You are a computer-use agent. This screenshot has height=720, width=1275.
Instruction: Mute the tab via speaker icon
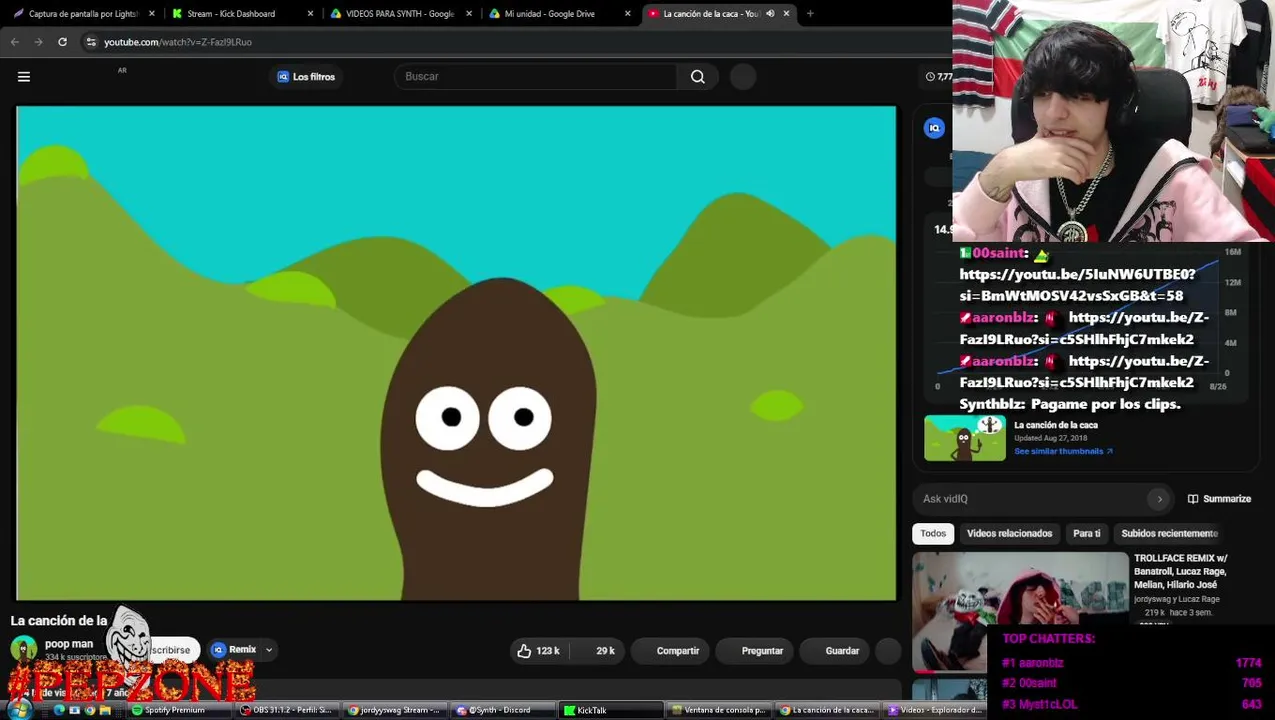click(x=770, y=14)
